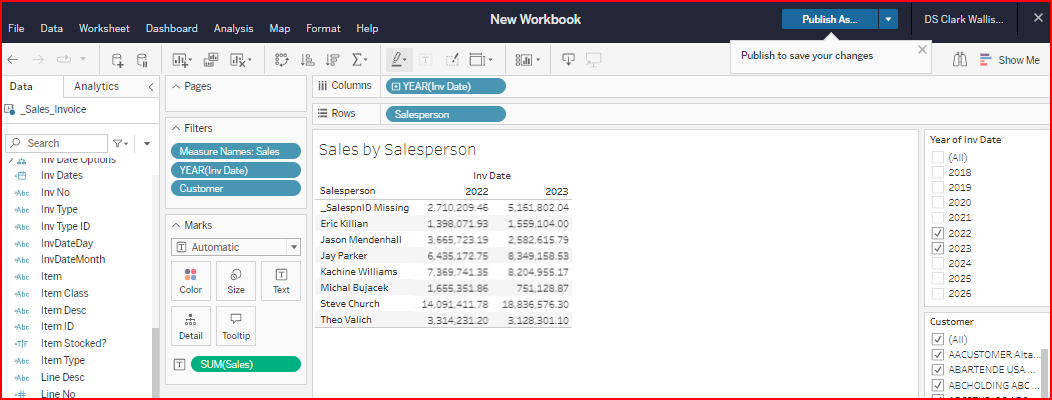Expand the Publish As dropdown arrow
This screenshot has height=400, width=1052.
tap(889, 19)
